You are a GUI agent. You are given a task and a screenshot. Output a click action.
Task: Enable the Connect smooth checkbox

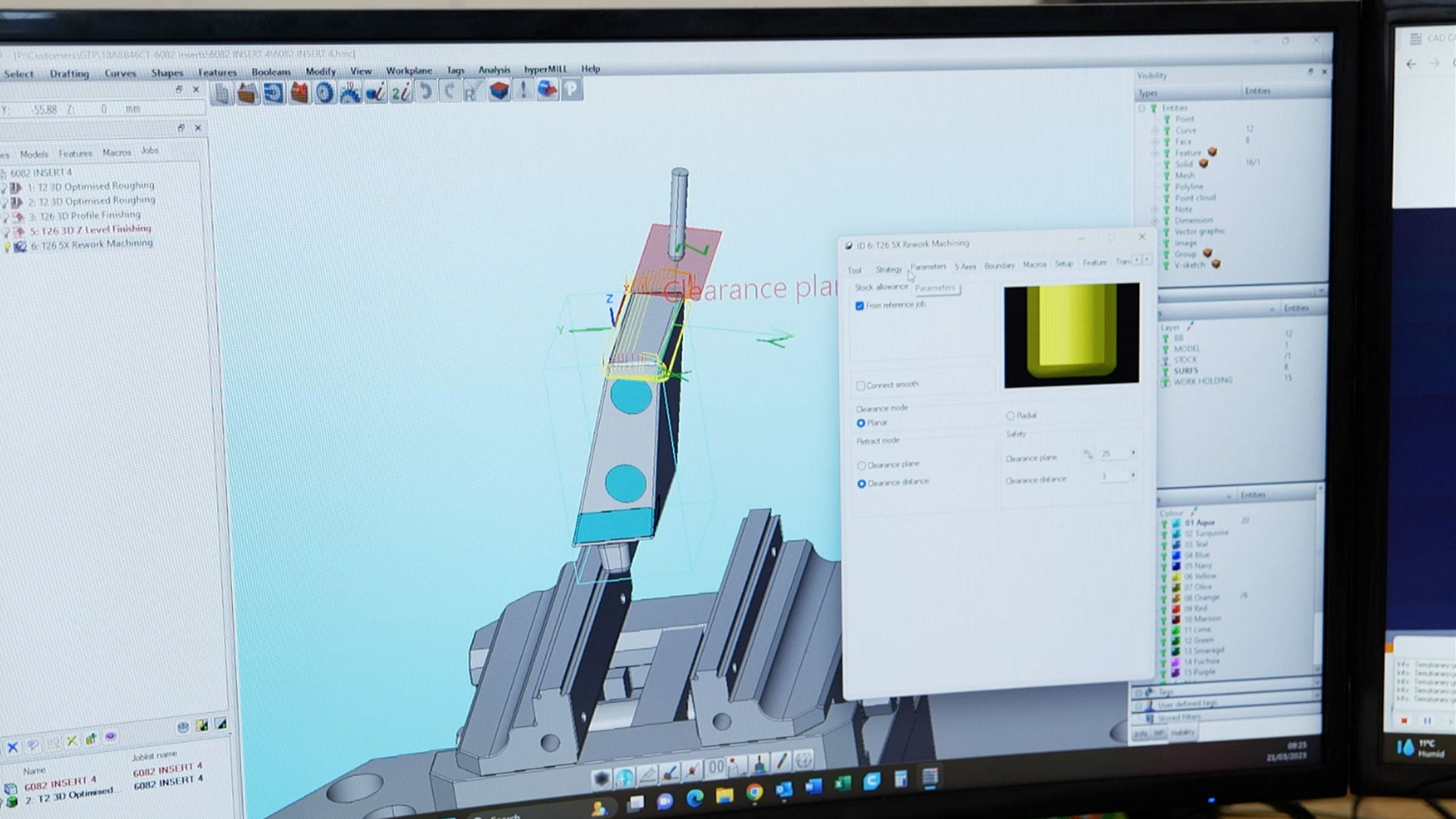tap(861, 386)
